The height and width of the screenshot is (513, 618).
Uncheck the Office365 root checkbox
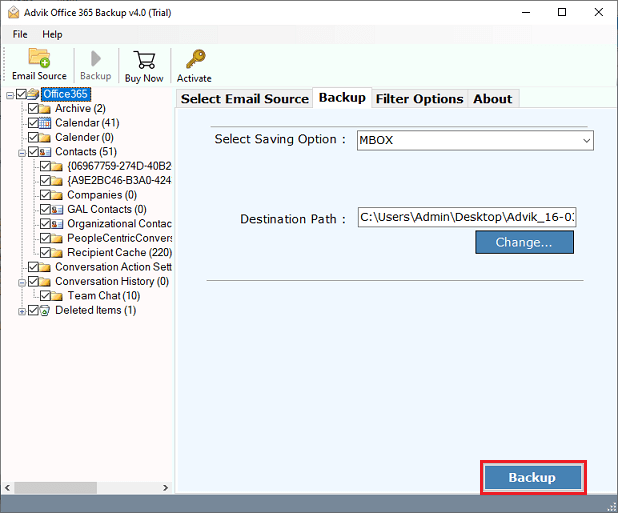pyautogui.click(x=21, y=94)
